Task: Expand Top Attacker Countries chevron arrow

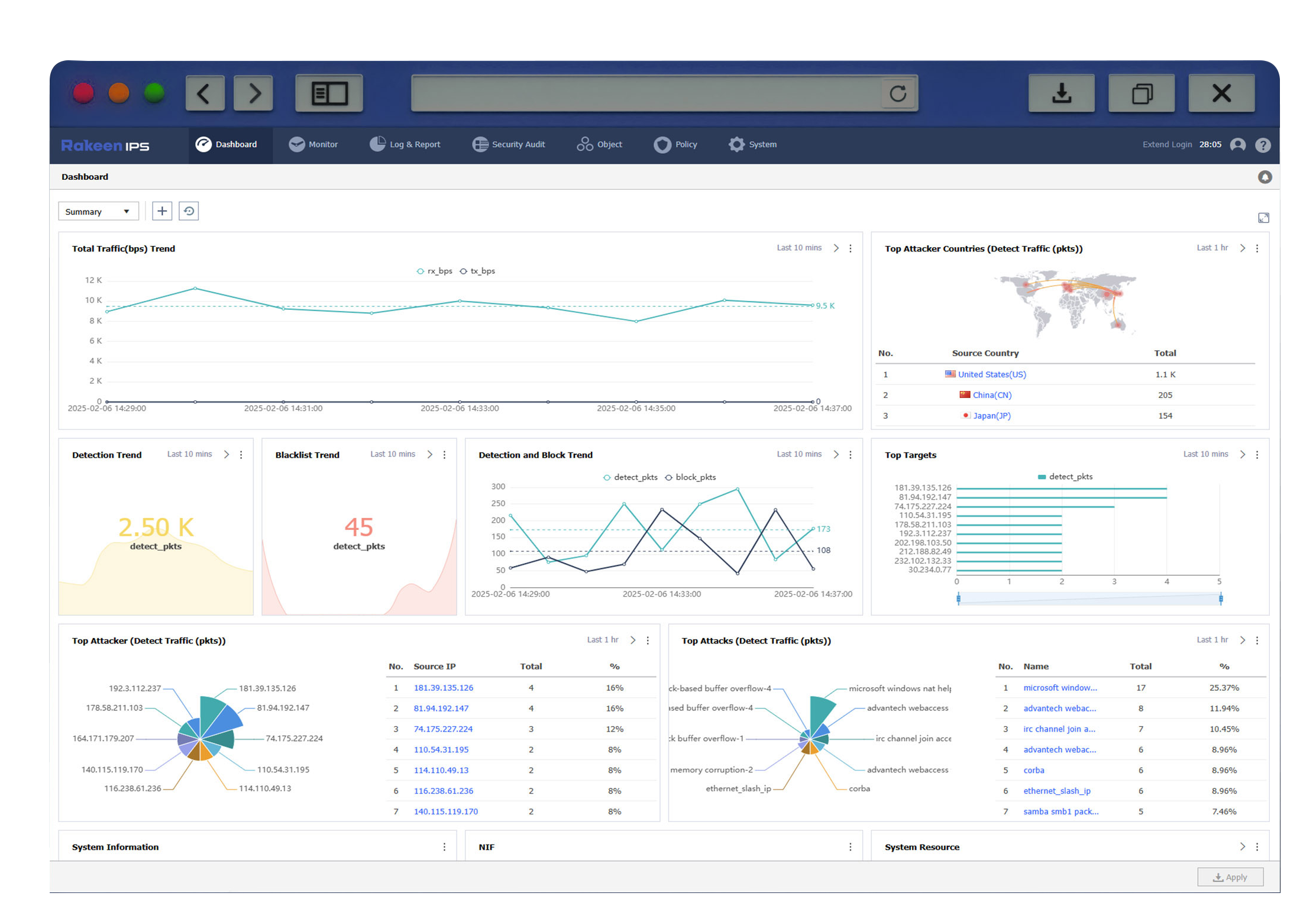Action: (1242, 248)
